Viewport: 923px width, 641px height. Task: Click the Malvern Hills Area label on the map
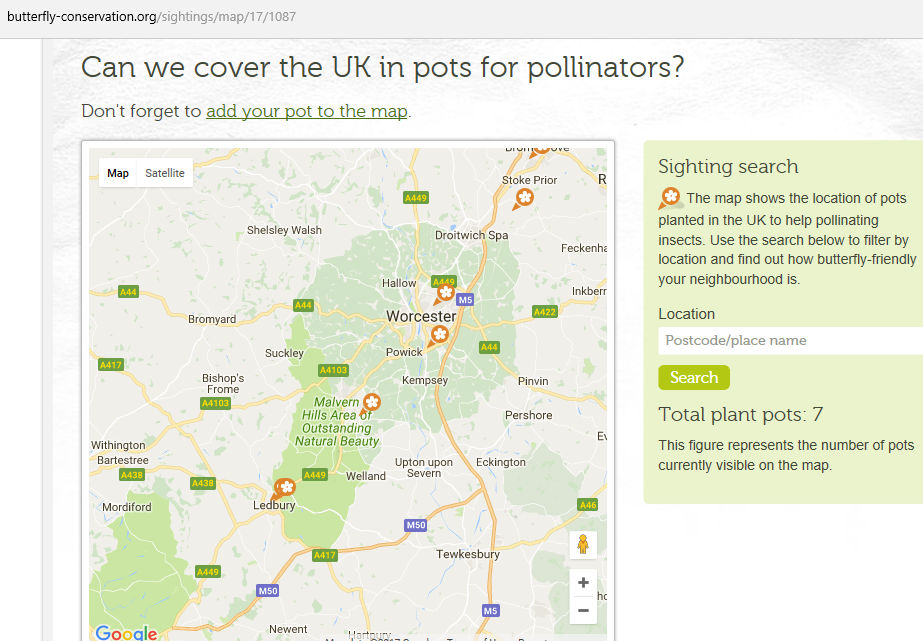[340, 421]
